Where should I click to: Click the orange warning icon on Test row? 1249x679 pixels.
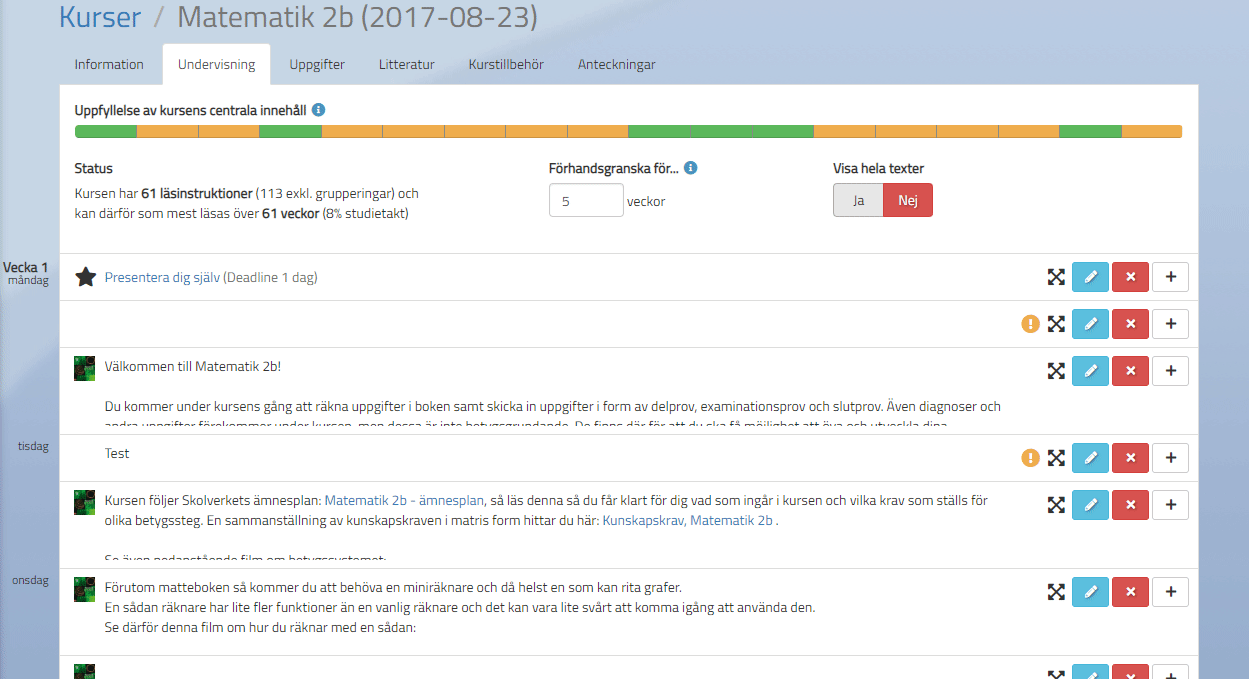click(x=1030, y=458)
